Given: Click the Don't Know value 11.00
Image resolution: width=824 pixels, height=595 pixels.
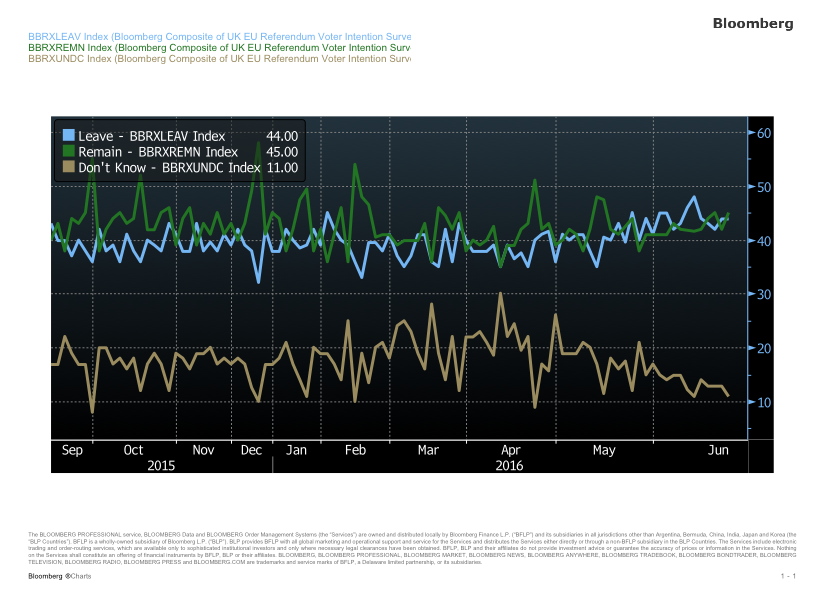Looking at the screenshot, I should 282,168.
